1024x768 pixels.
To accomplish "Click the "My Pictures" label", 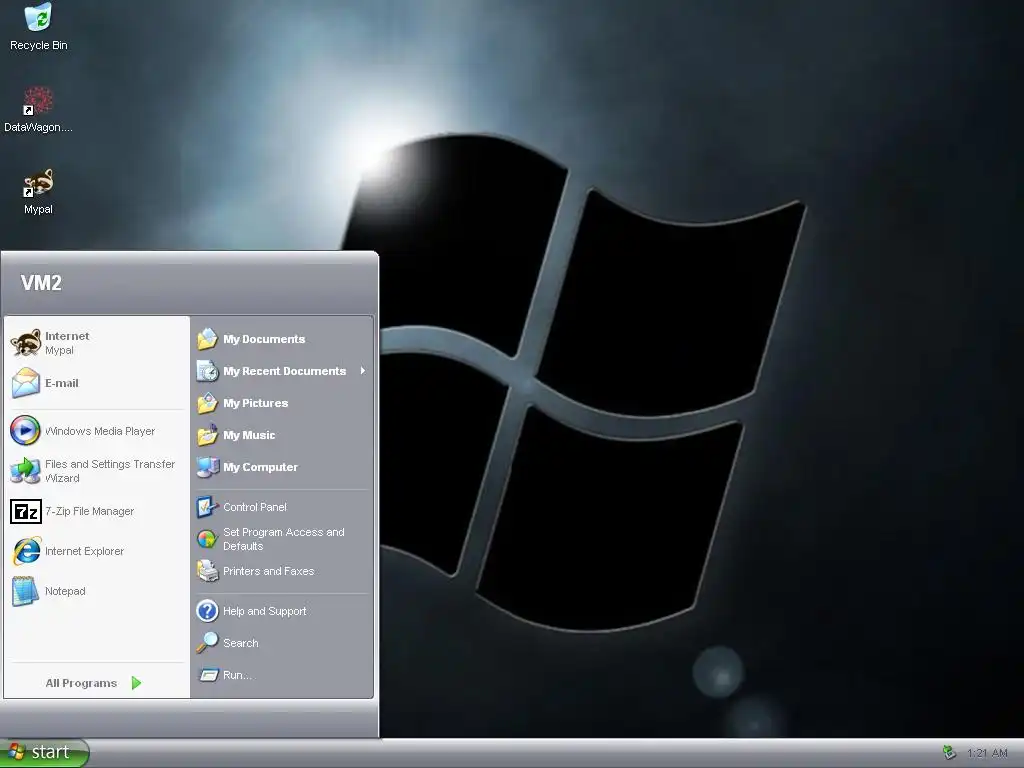I will click(255, 403).
